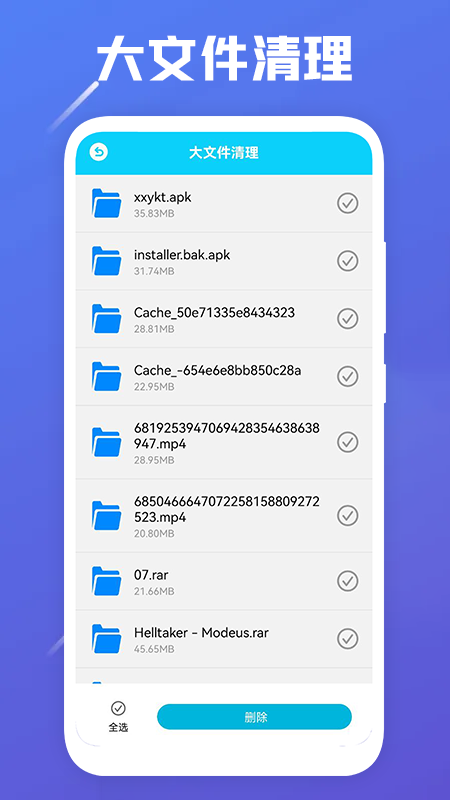Image resolution: width=450 pixels, height=800 pixels.
Task: Click the Cache_-654e6e8bb850c28a file name
Action: click(217, 370)
